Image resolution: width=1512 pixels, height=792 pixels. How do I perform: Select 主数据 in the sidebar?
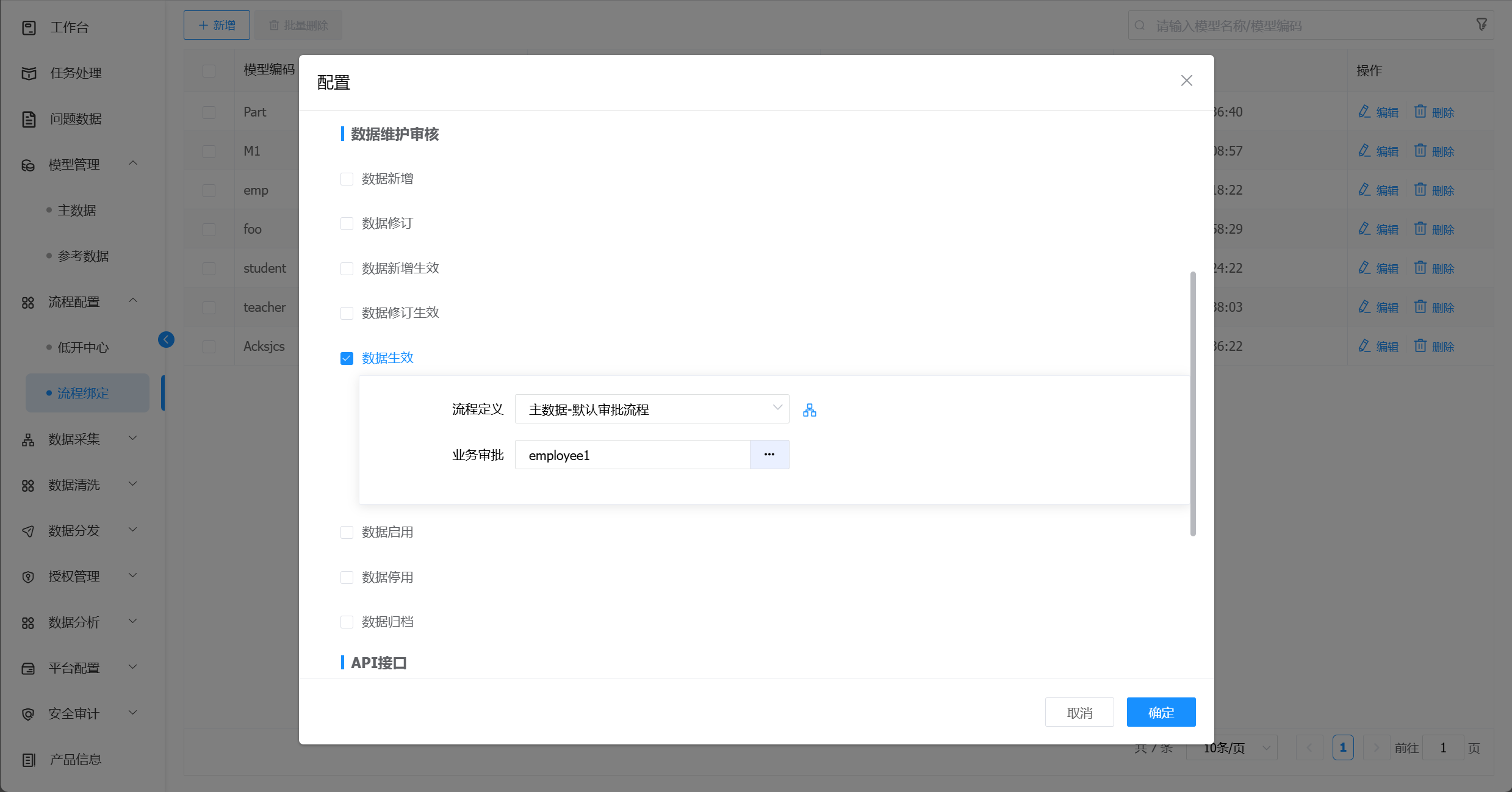click(77, 211)
